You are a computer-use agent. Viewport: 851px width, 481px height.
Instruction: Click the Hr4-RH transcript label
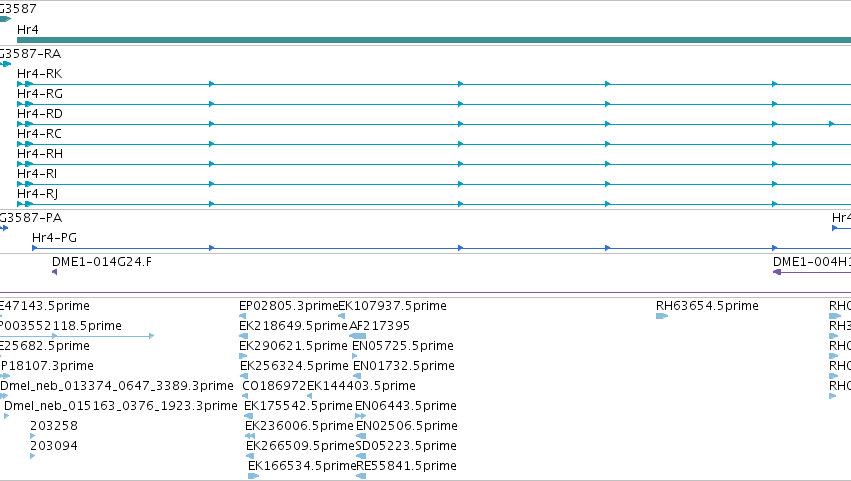[40, 154]
